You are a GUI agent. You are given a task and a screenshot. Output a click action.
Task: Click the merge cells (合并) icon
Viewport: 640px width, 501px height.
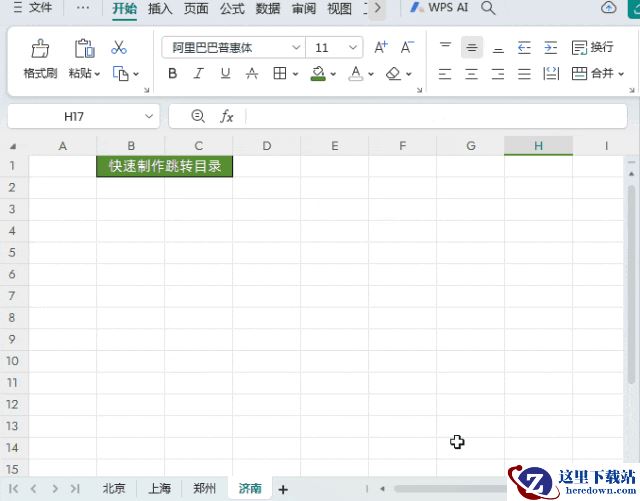coord(579,73)
